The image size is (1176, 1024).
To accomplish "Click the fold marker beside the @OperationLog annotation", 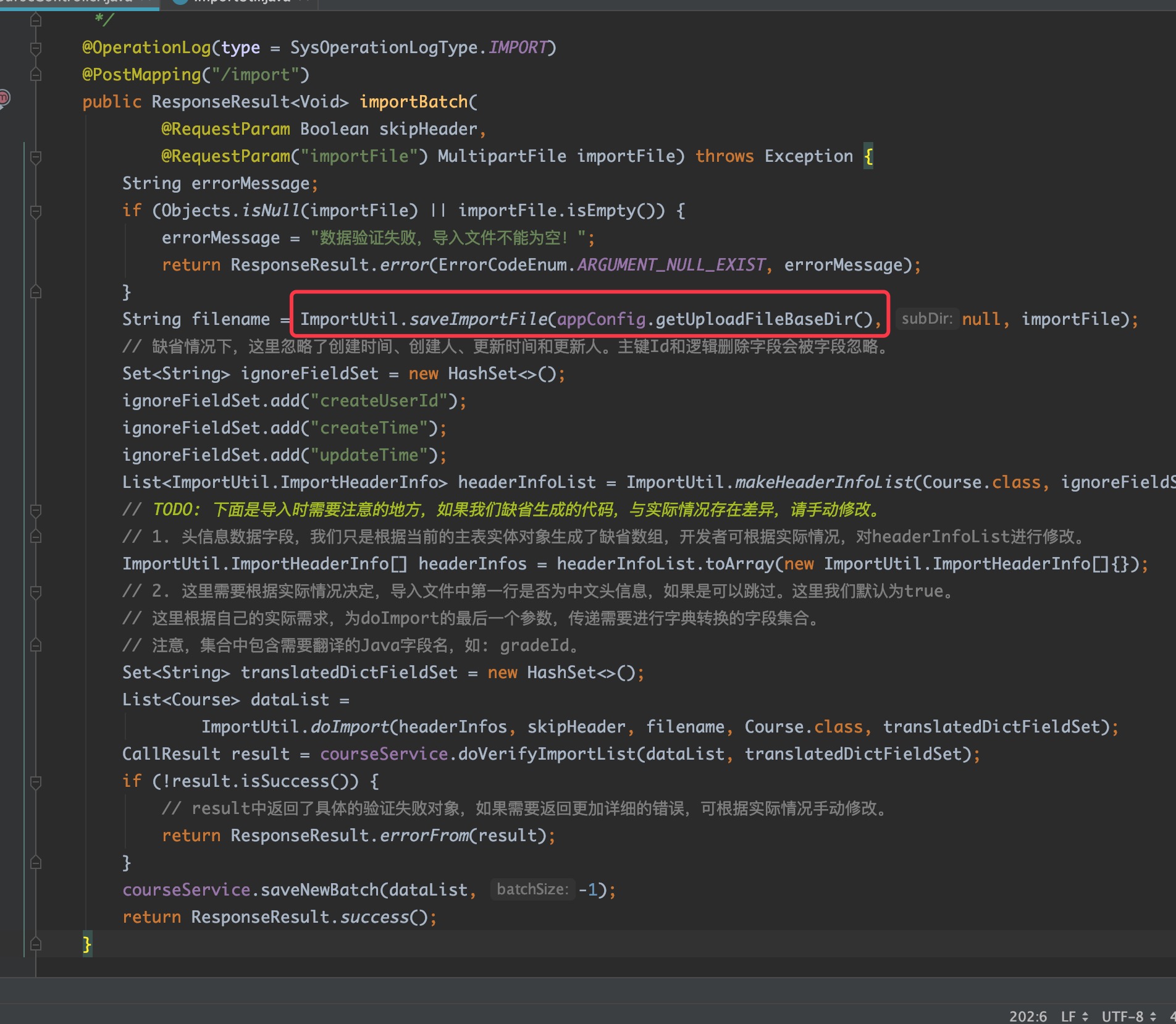I will click(x=36, y=48).
